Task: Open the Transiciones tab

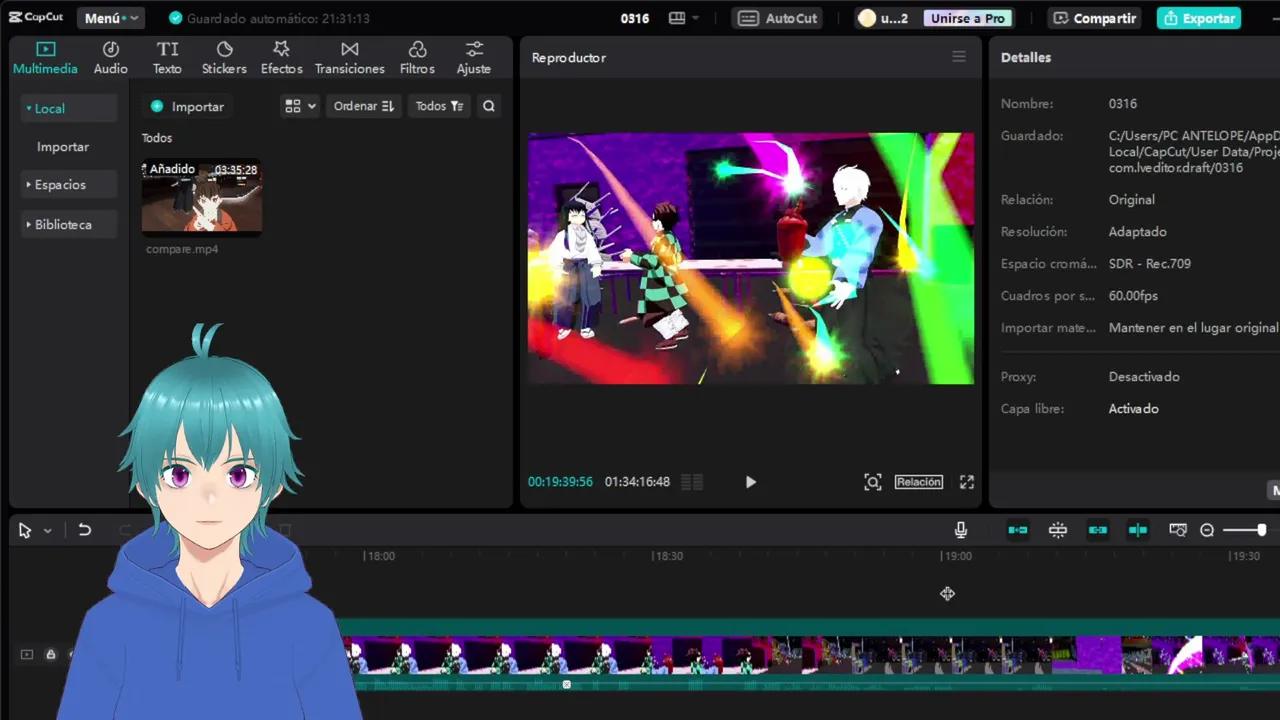Action: (x=349, y=58)
